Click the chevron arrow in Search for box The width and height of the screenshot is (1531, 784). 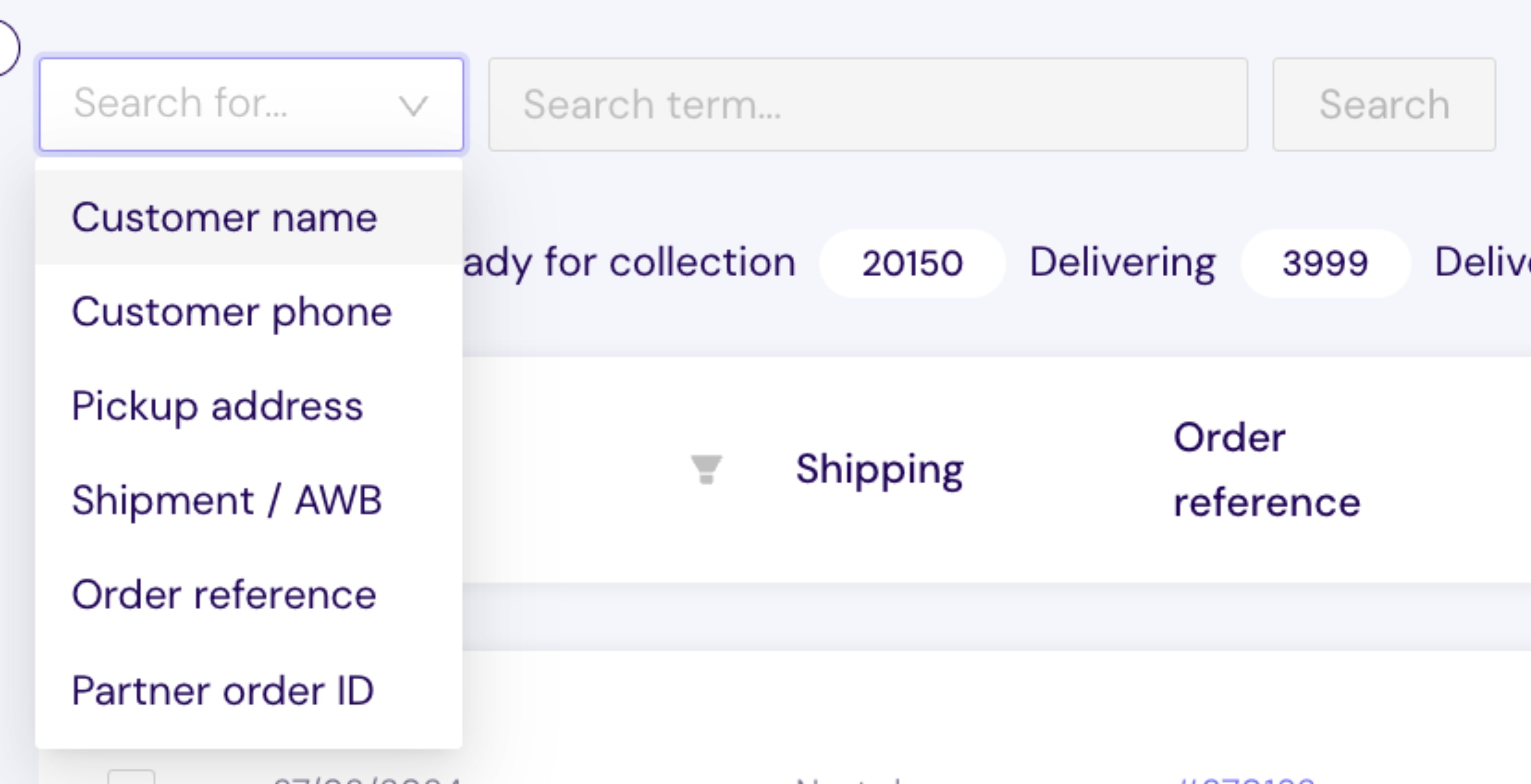pyautogui.click(x=413, y=106)
